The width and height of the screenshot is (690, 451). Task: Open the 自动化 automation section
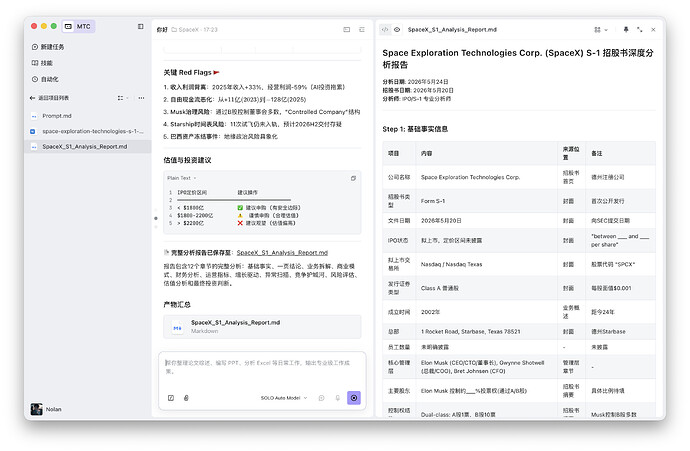coord(45,79)
